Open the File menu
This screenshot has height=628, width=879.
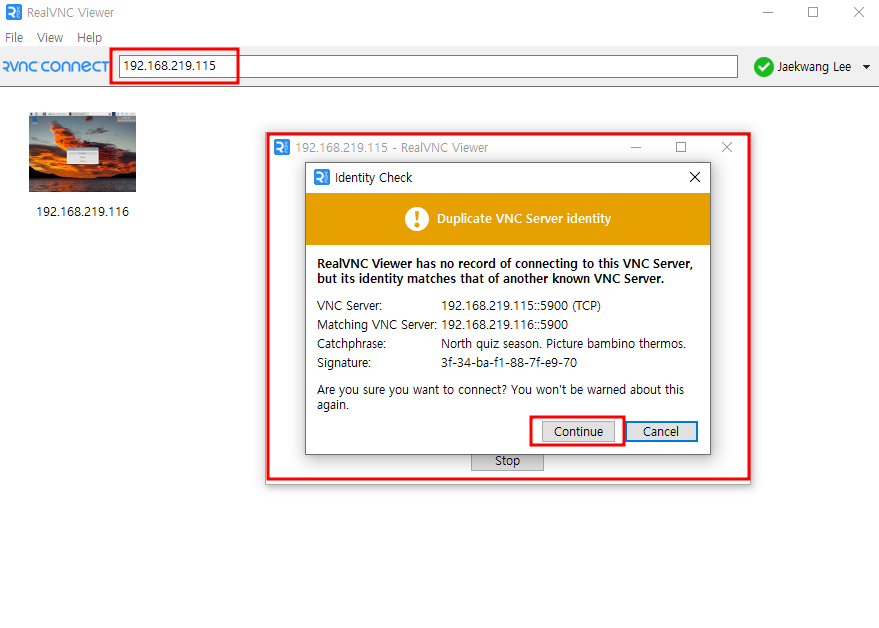14,38
